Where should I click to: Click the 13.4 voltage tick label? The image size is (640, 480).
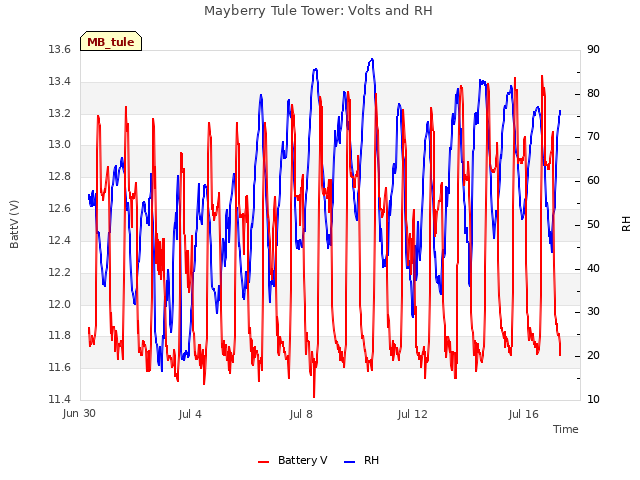pyautogui.click(x=60, y=82)
